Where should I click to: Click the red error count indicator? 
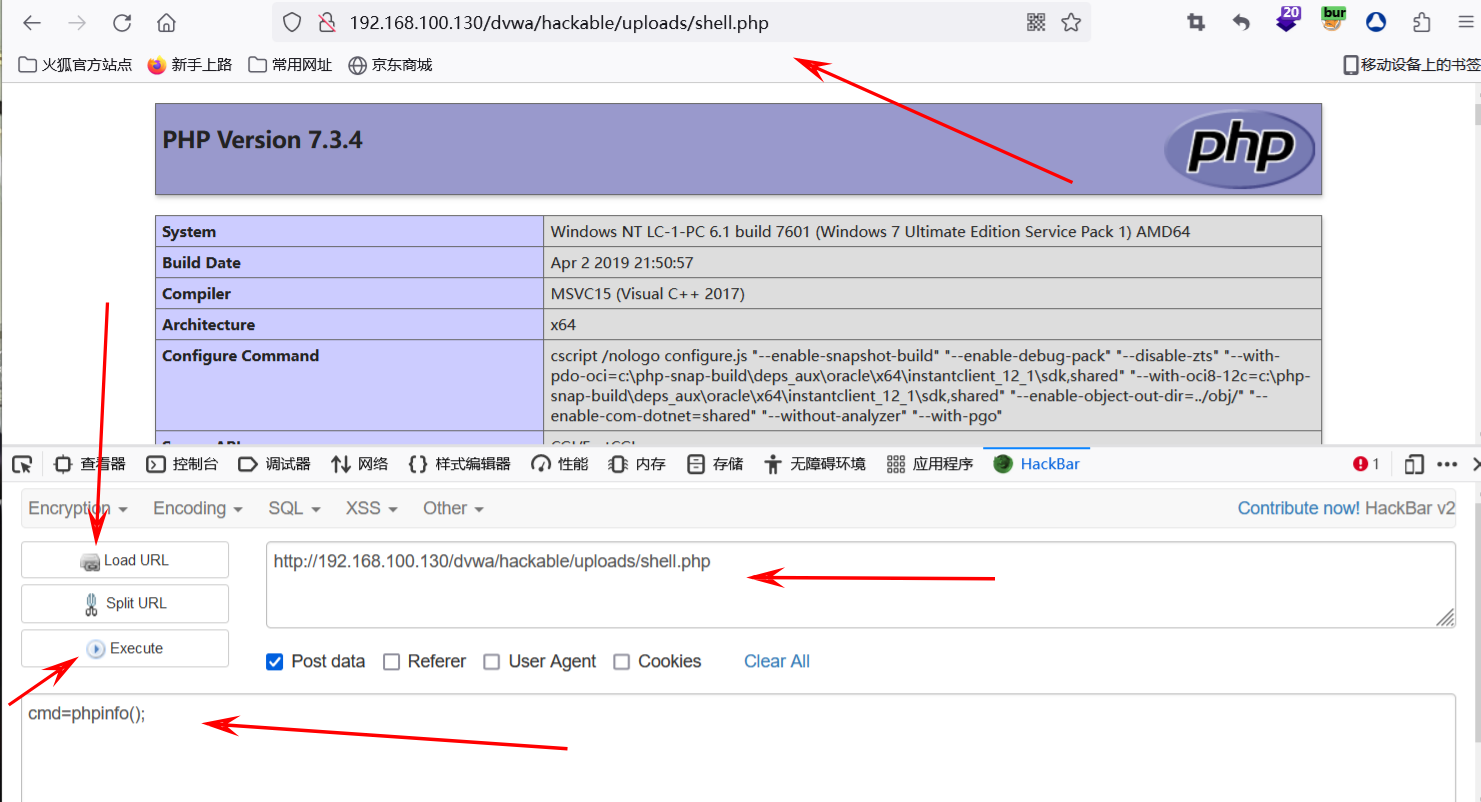point(1366,464)
